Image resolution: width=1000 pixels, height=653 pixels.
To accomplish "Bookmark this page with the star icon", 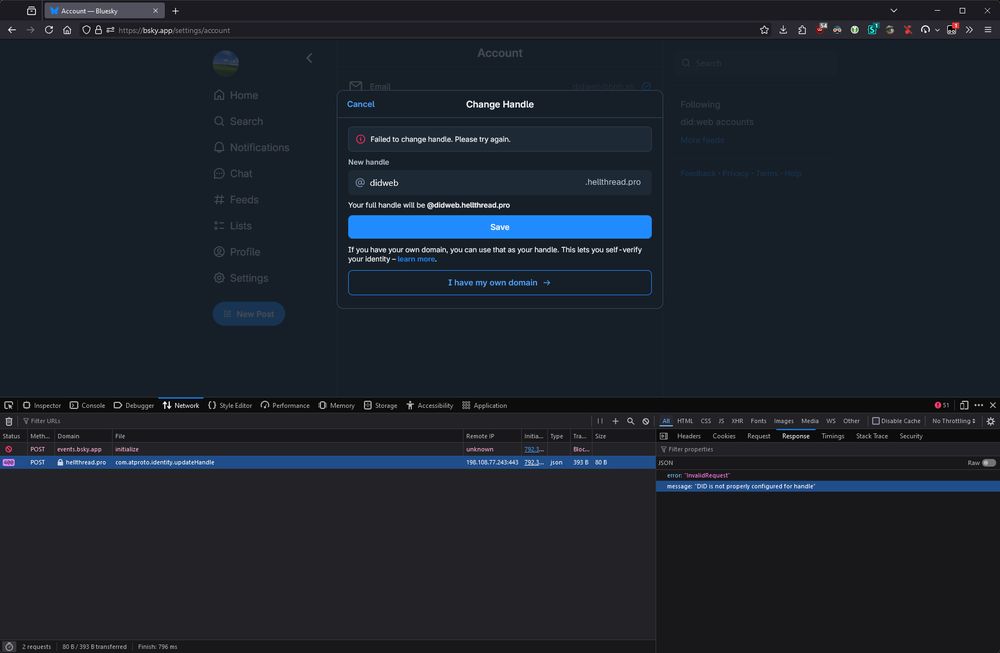I will pos(765,30).
